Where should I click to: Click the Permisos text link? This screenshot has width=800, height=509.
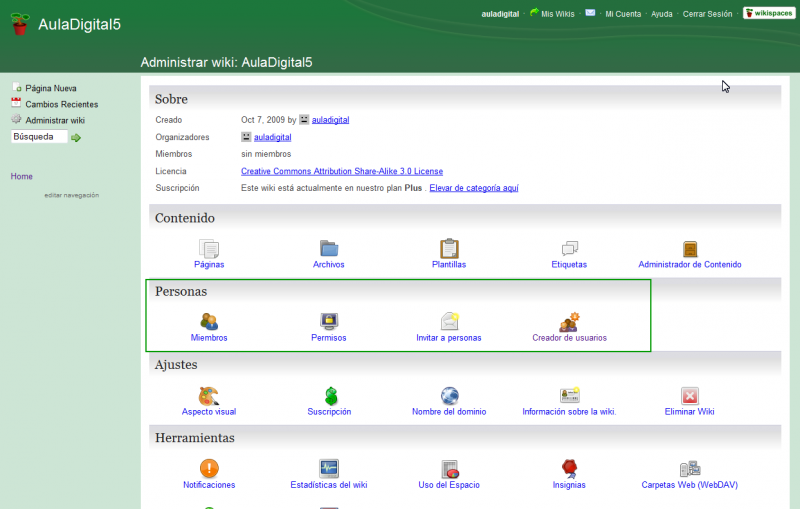click(x=329, y=338)
